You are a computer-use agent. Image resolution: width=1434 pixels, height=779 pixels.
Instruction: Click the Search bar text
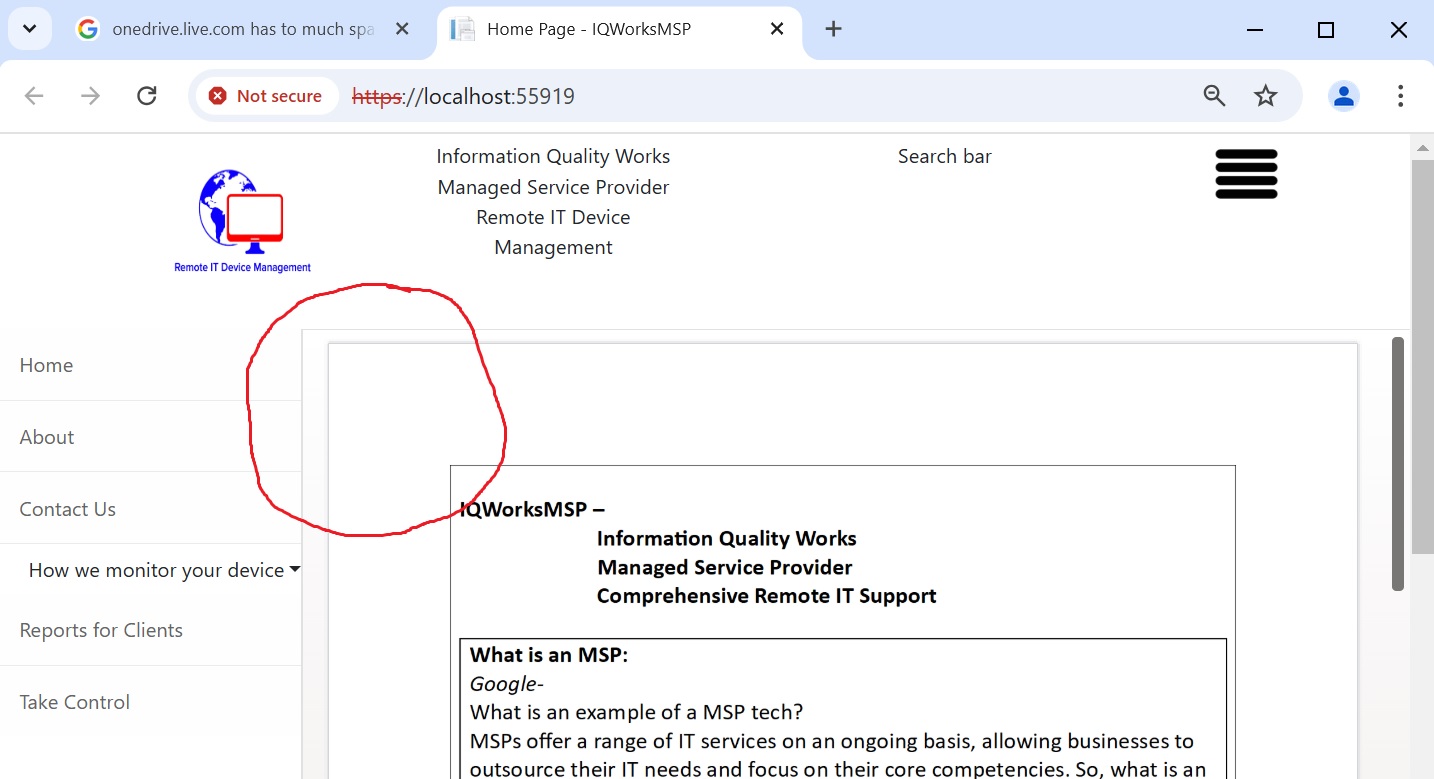coord(945,156)
